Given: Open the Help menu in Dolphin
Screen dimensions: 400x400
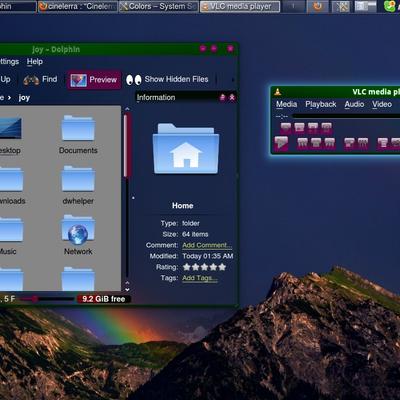Looking at the screenshot, I should point(35,62).
